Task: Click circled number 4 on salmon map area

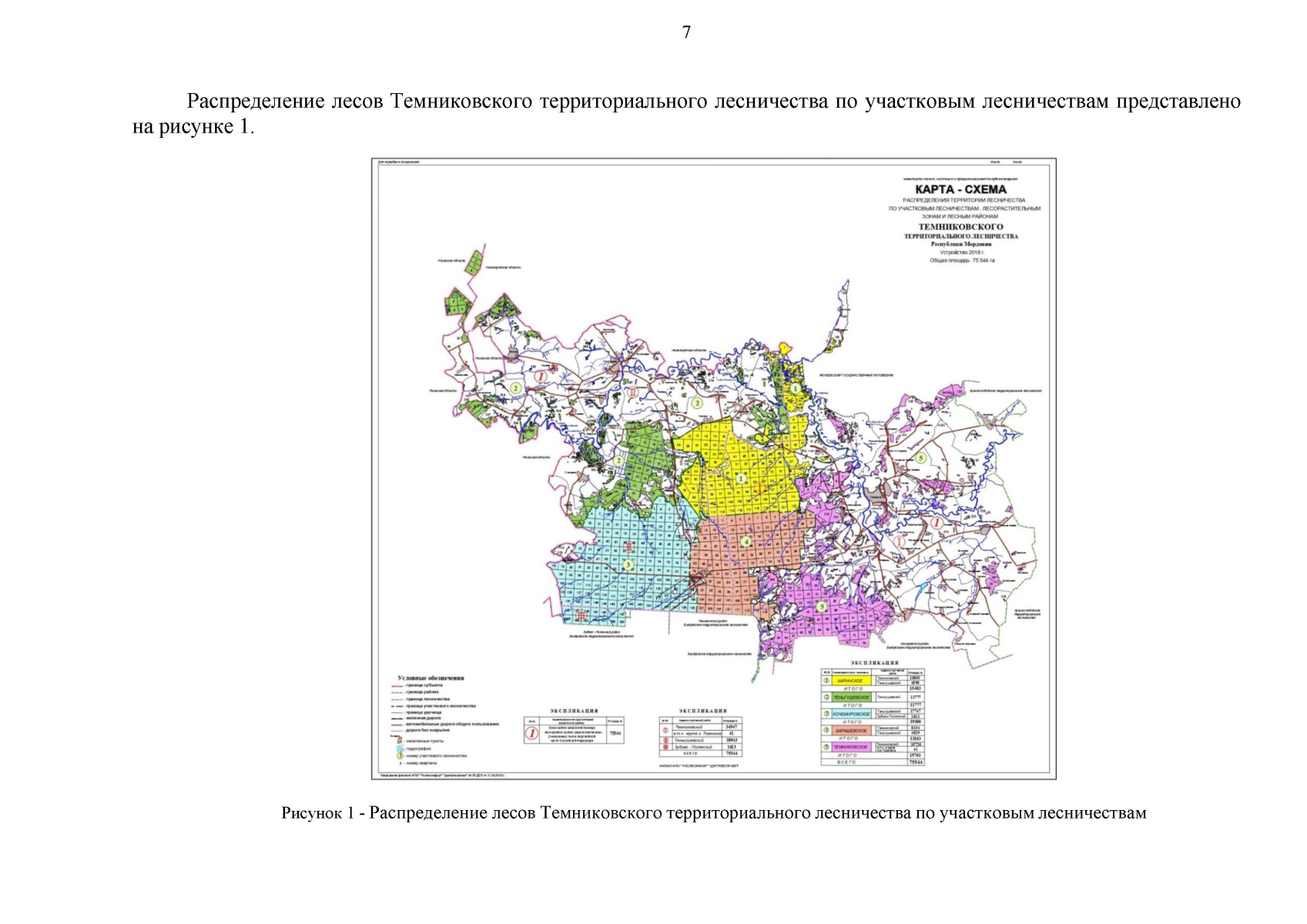Action: [745, 541]
